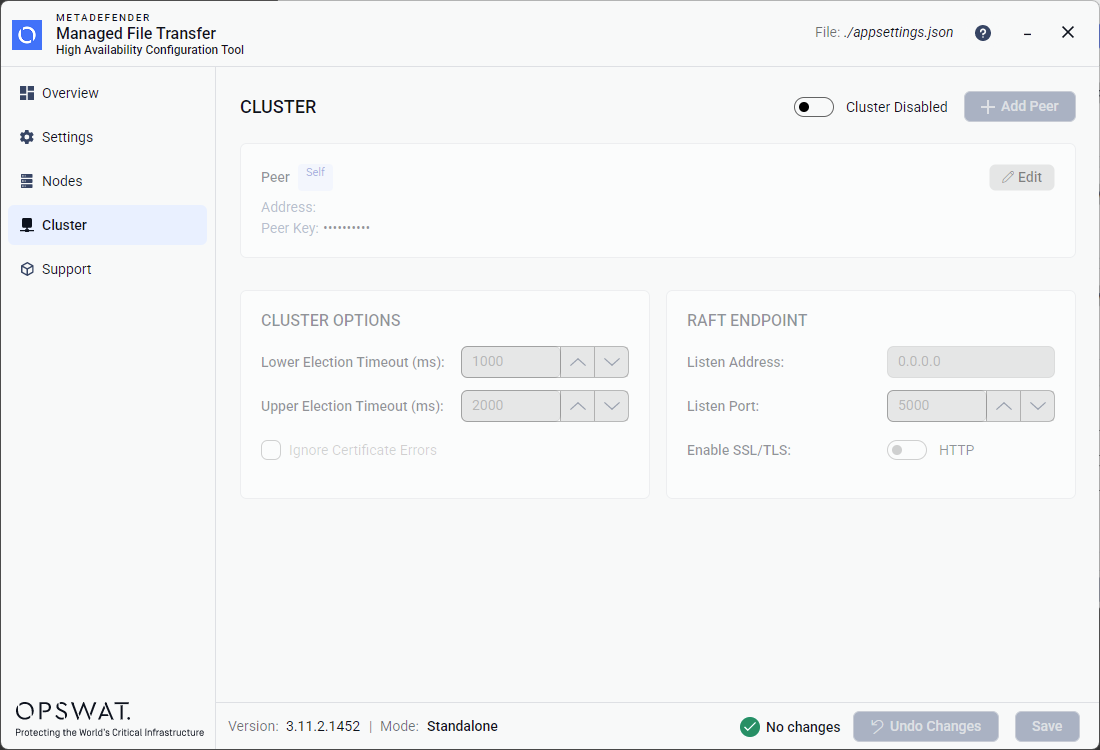Click Lower Election Timeout field showing 1000

(x=511, y=362)
